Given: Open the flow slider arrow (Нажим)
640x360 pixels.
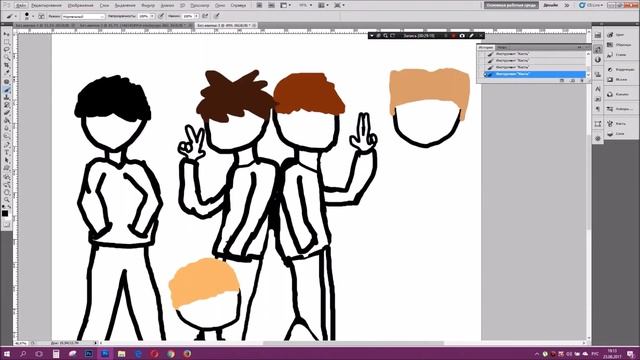Looking at the screenshot, I should click(x=196, y=16).
